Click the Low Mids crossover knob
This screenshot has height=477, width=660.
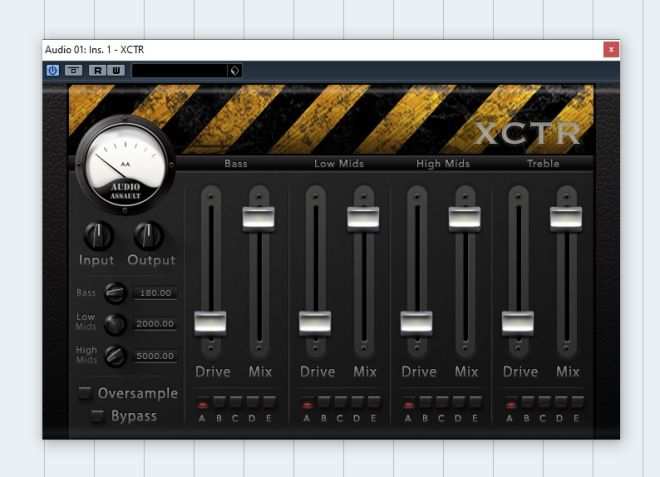tap(115, 324)
